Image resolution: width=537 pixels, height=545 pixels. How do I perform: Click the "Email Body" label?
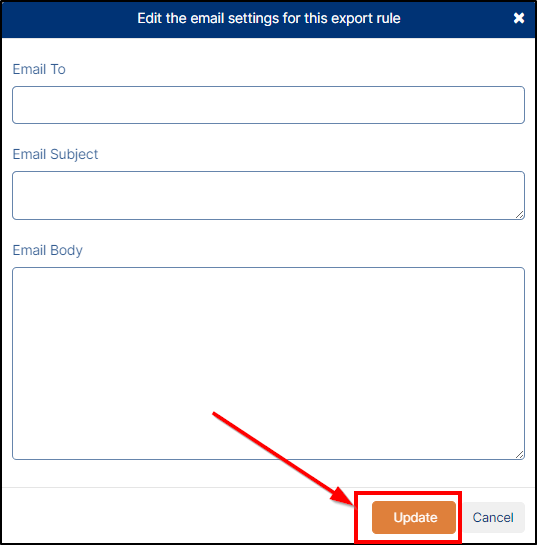coord(48,250)
